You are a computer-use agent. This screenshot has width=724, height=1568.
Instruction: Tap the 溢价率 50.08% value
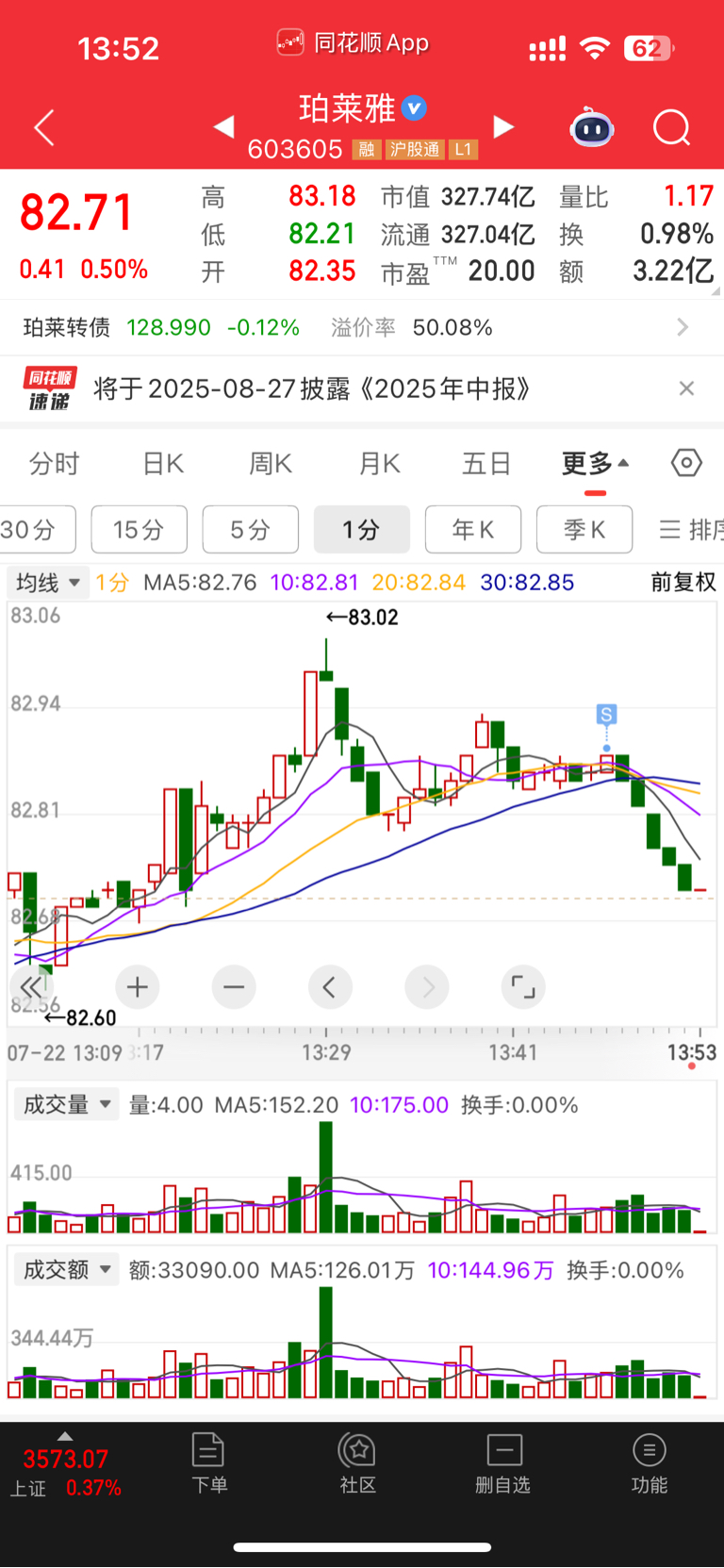tap(452, 327)
